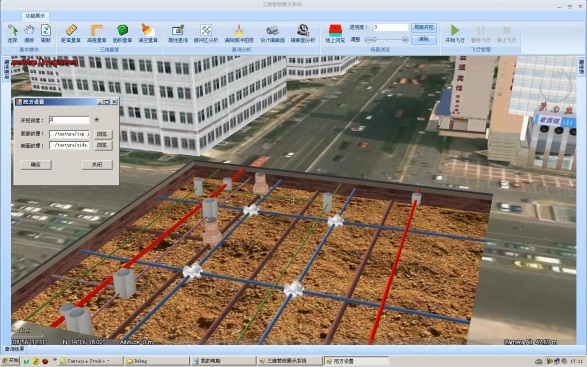587x367 pixels.
Task: Click the refresh page icon
Action: [x=46, y=33]
